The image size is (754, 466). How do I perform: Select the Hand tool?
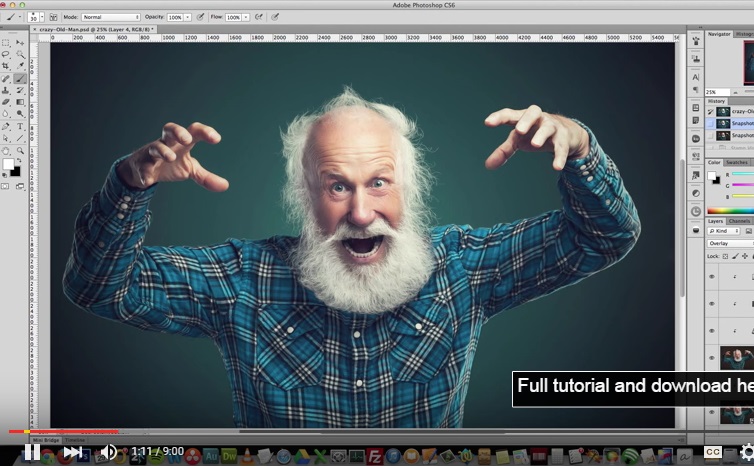tap(6, 151)
